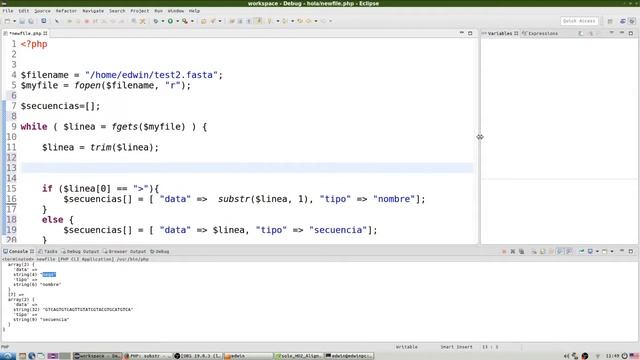Viewport: 640px width, 360px height.
Task: Maximize the editor pane
Action: tap(470, 33)
